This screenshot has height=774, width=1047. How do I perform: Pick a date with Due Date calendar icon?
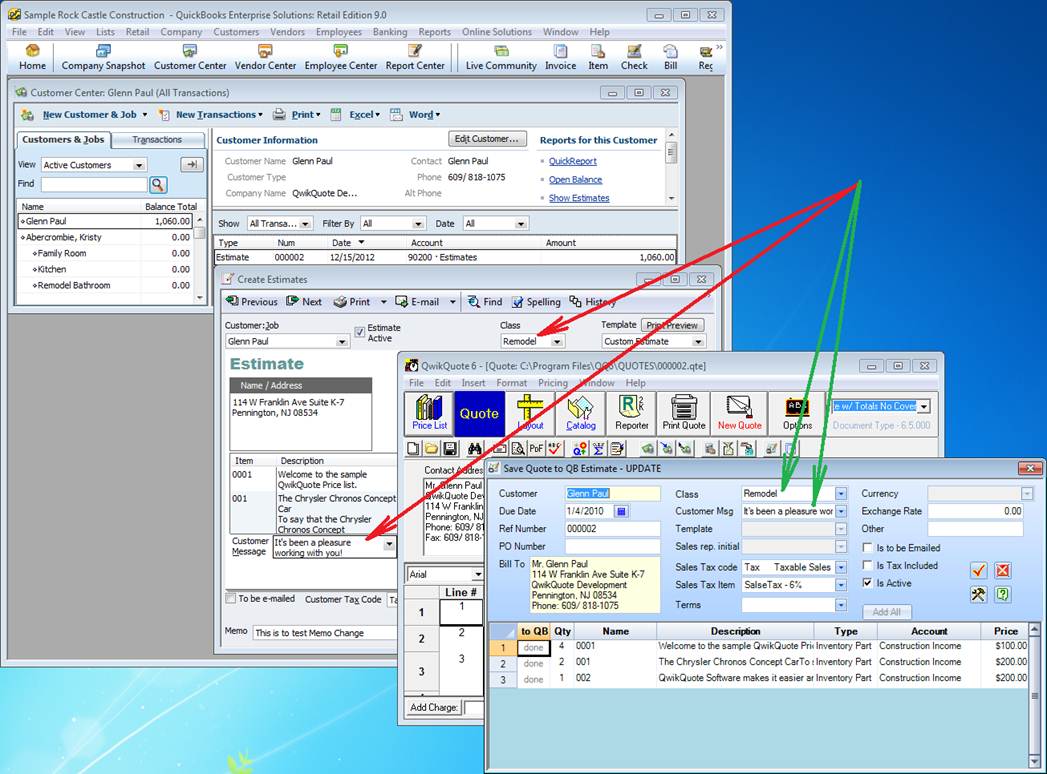point(621,512)
